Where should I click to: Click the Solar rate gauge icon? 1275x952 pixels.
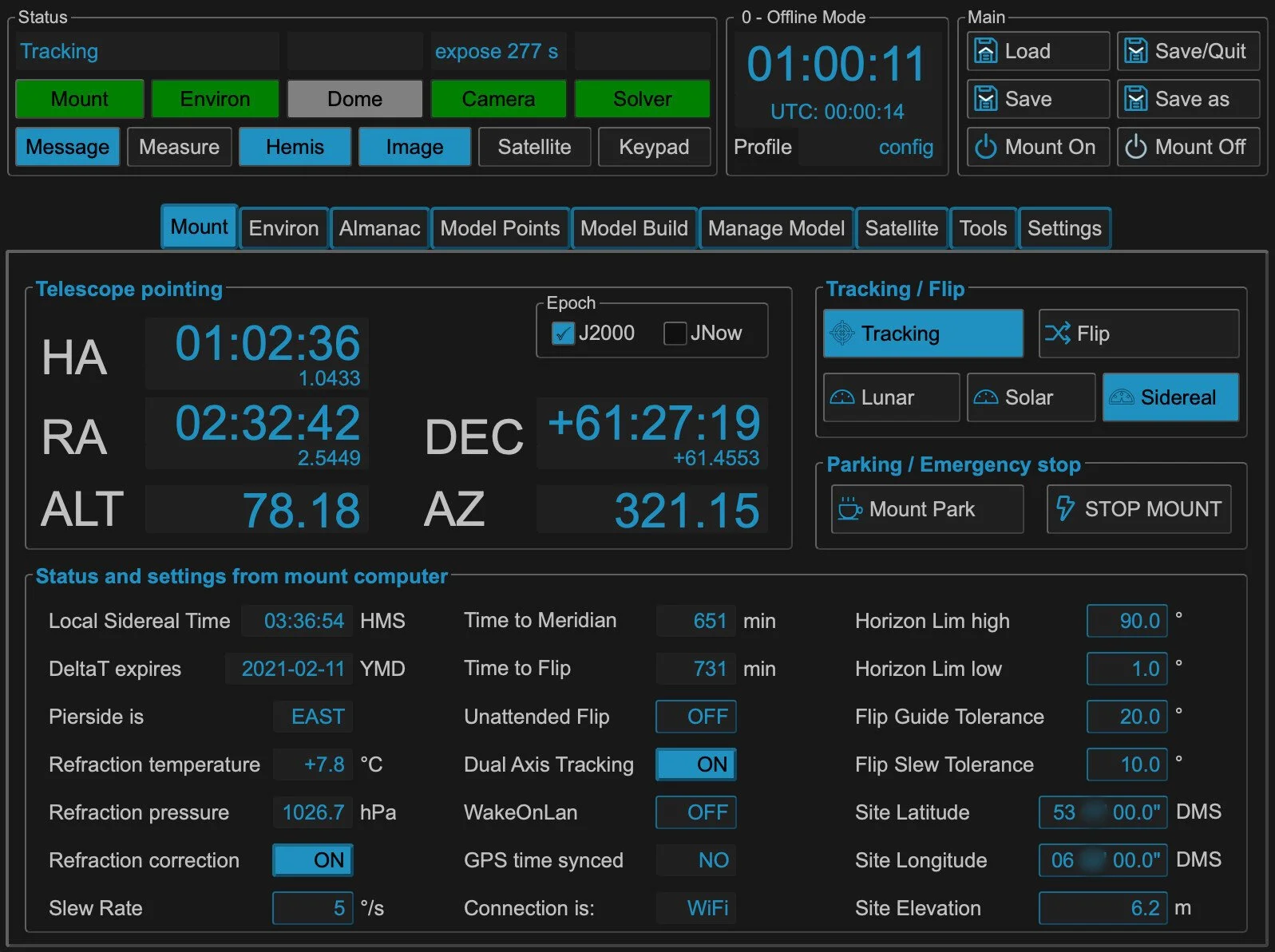coord(986,397)
